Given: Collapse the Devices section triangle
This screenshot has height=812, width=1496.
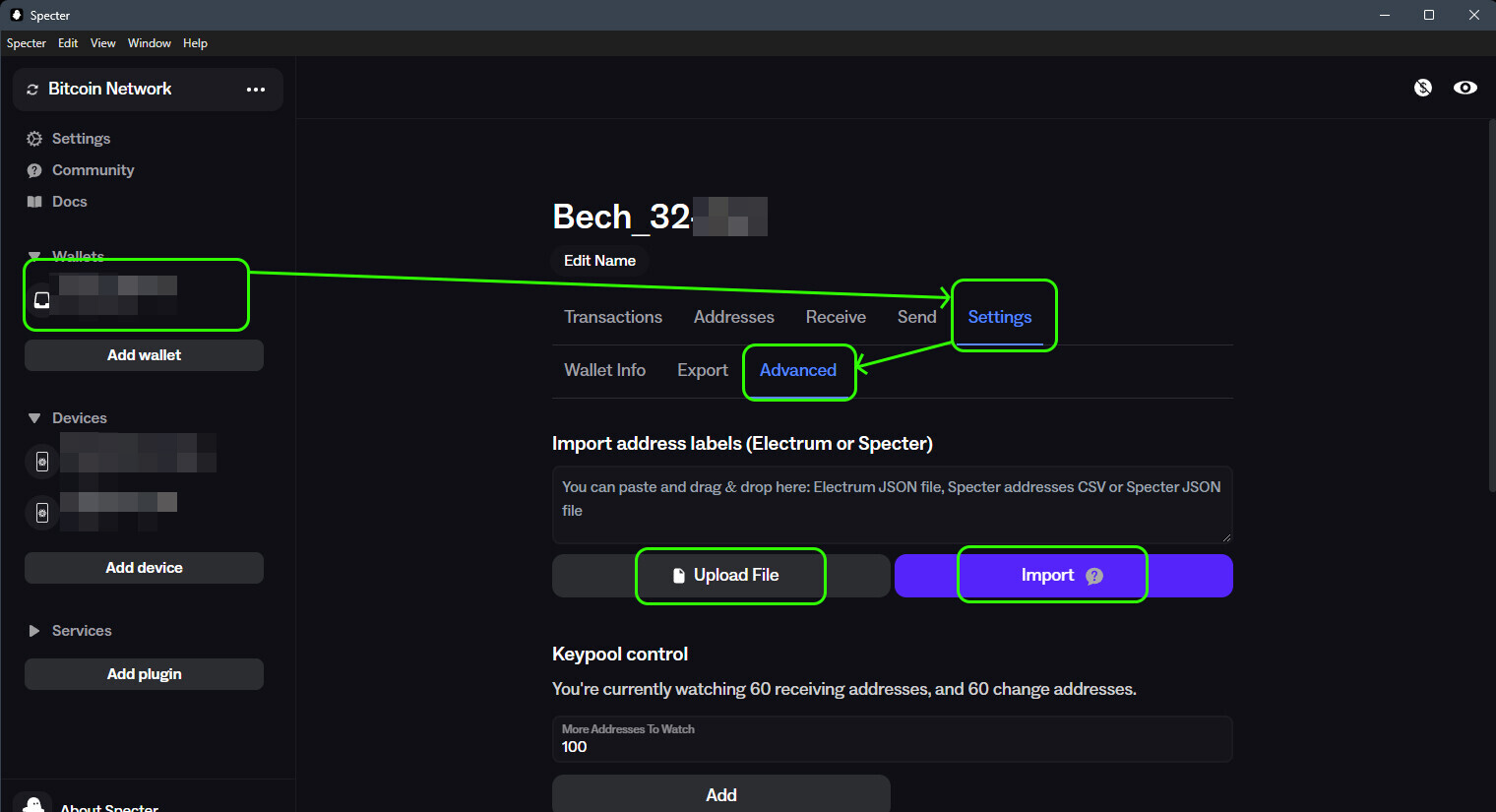Looking at the screenshot, I should point(34,418).
